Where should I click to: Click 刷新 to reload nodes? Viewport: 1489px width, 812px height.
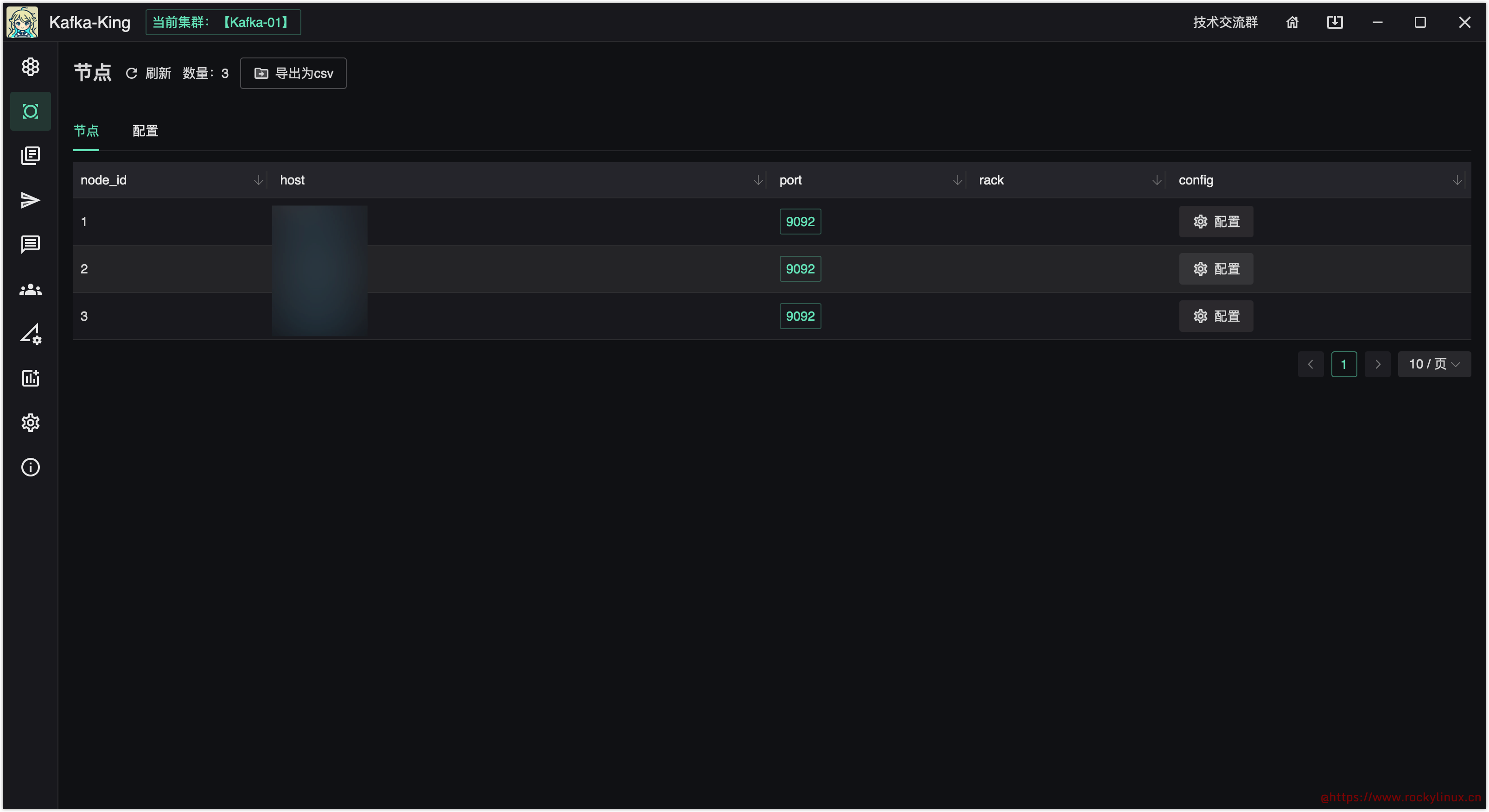(148, 73)
